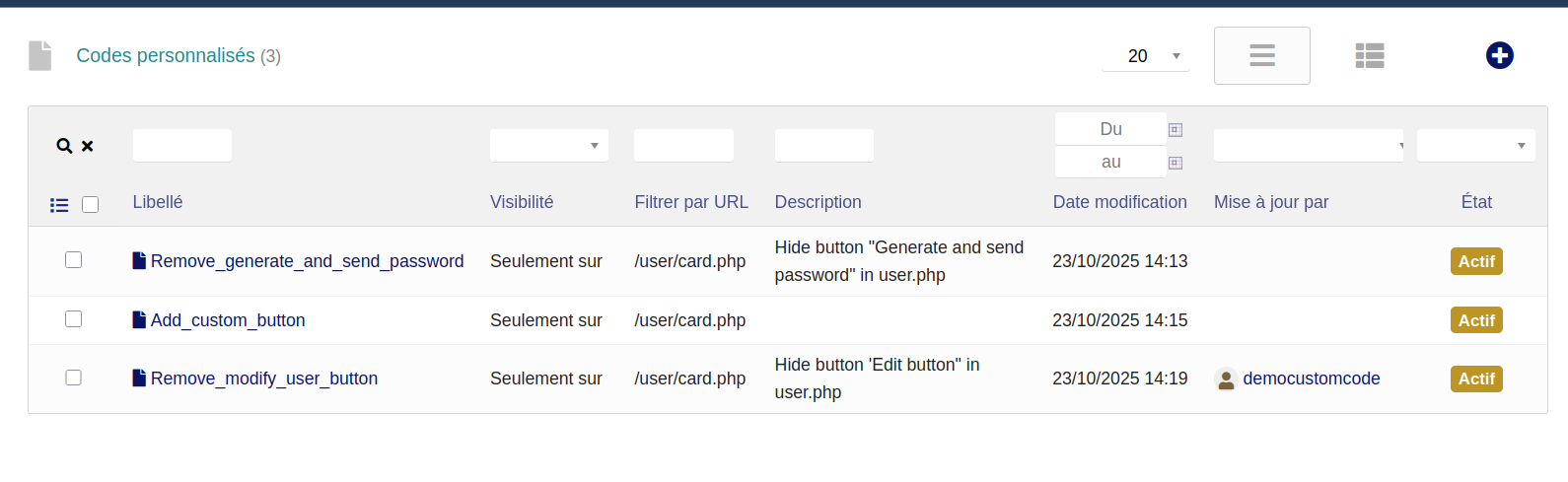Image resolution: width=1568 pixels, height=482 pixels.
Task: Open the democustomcode user link
Action: pyautogui.click(x=1311, y=379)
